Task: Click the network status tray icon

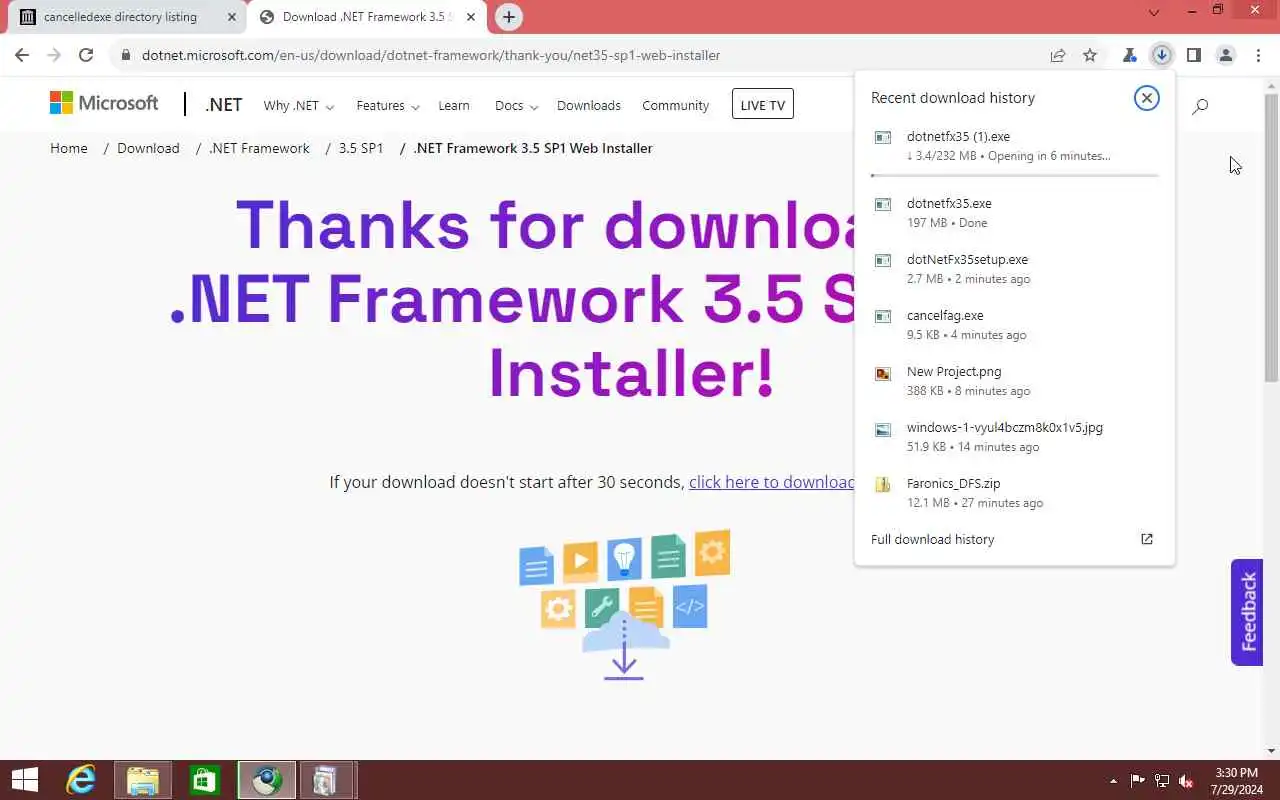Action: pyautogui.click(x=1162, y=781)
